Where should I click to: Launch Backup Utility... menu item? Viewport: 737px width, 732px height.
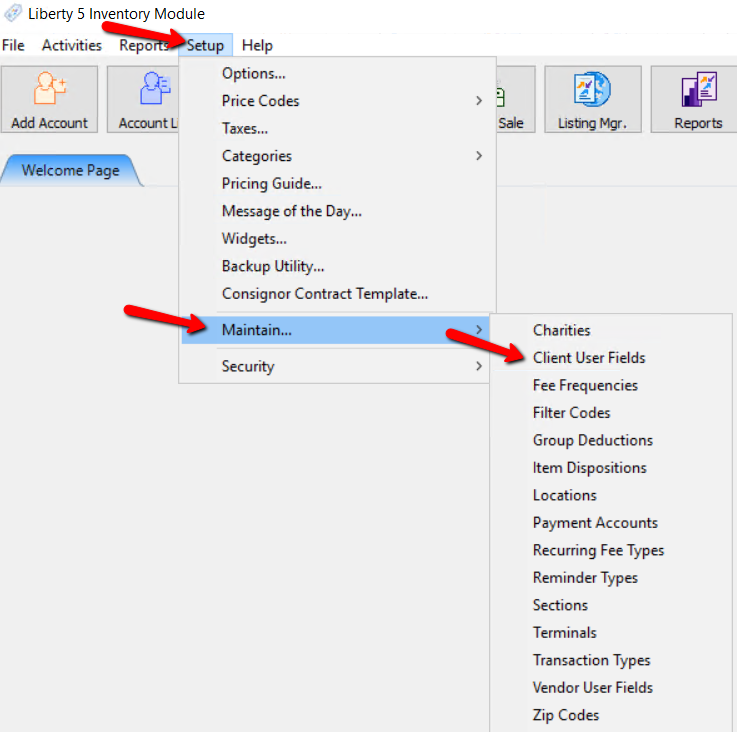pyautogui.click(x=337, y=266)
